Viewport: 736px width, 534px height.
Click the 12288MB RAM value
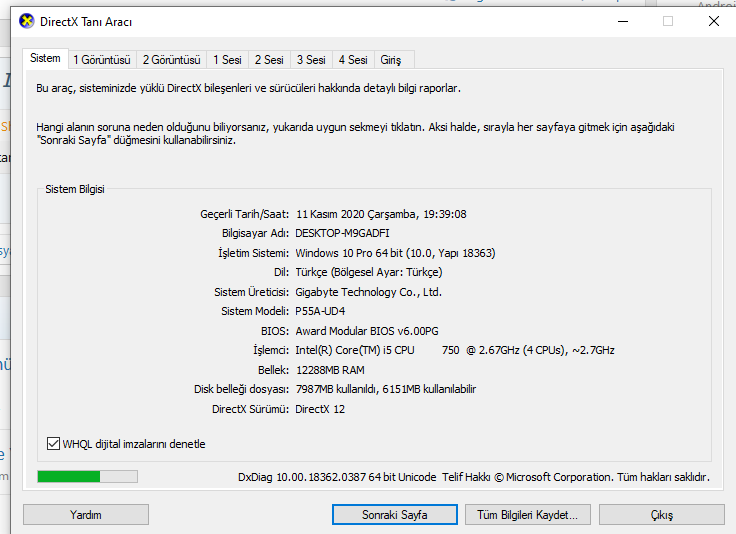point(330,370)
